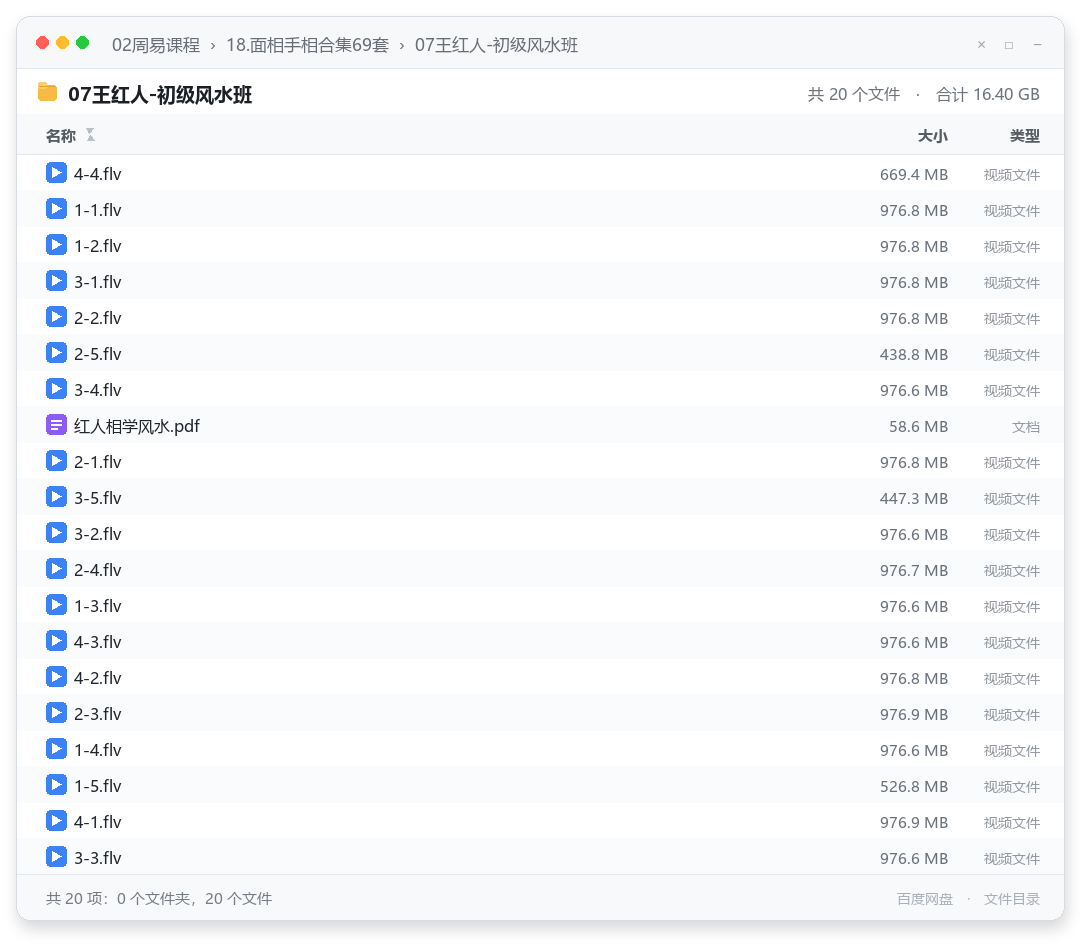Click the 669.4 MB size value
This screenshot has height=944, width=1080.
913,175
